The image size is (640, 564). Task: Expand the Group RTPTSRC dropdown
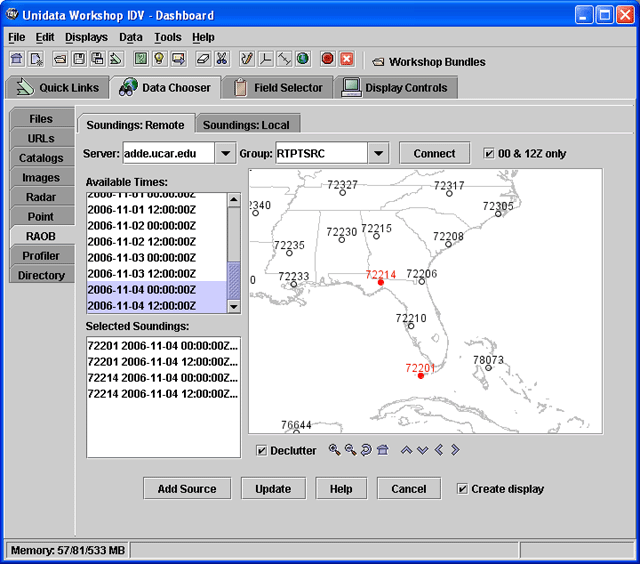pyautogui.click(x=378, y=153)
